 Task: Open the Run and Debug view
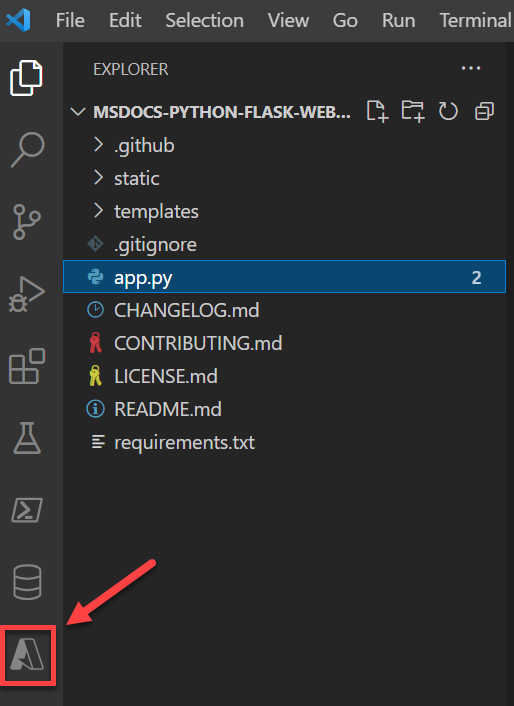coord(27,294)
